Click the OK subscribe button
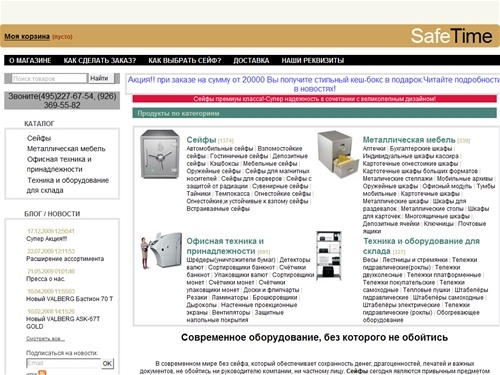The height and width of the screenshot is (375, 500). click(107, 363)
